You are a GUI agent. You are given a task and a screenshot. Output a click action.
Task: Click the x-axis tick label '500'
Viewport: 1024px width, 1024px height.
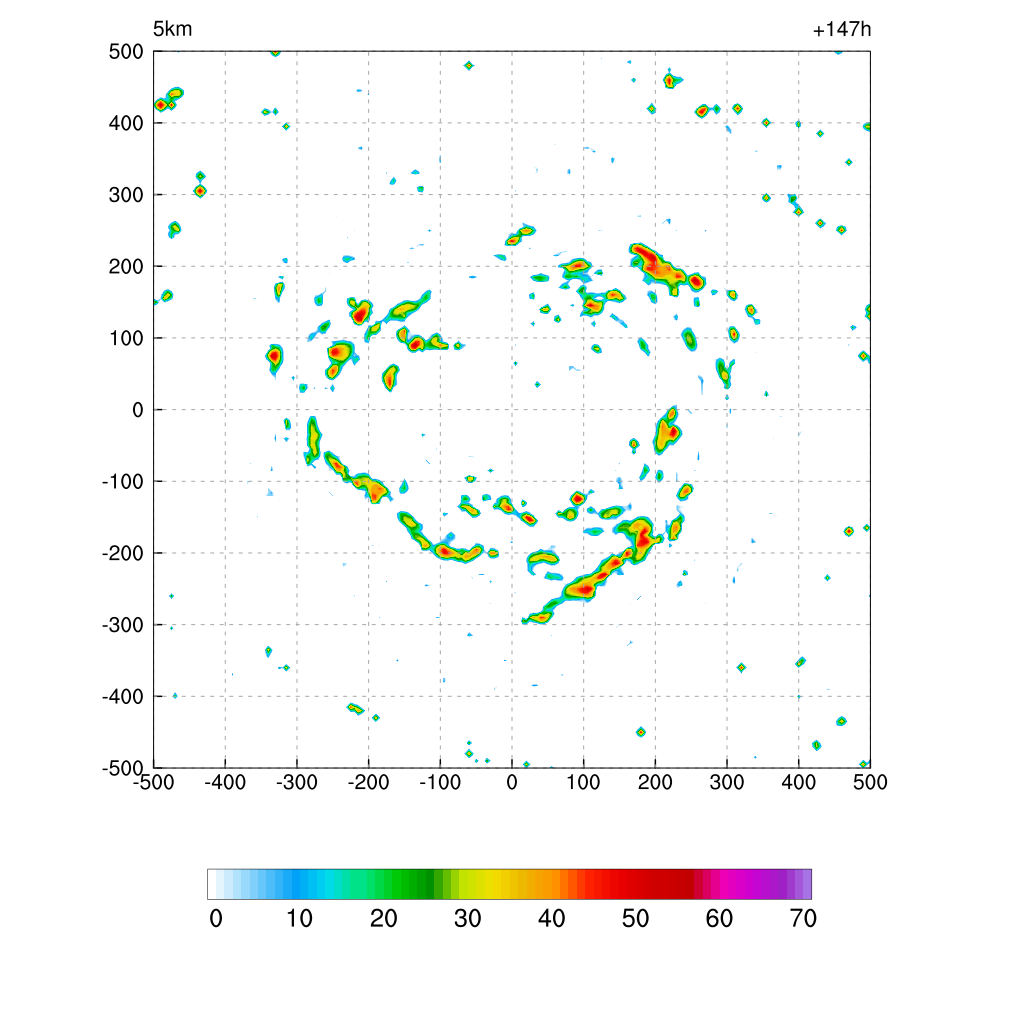871,782
